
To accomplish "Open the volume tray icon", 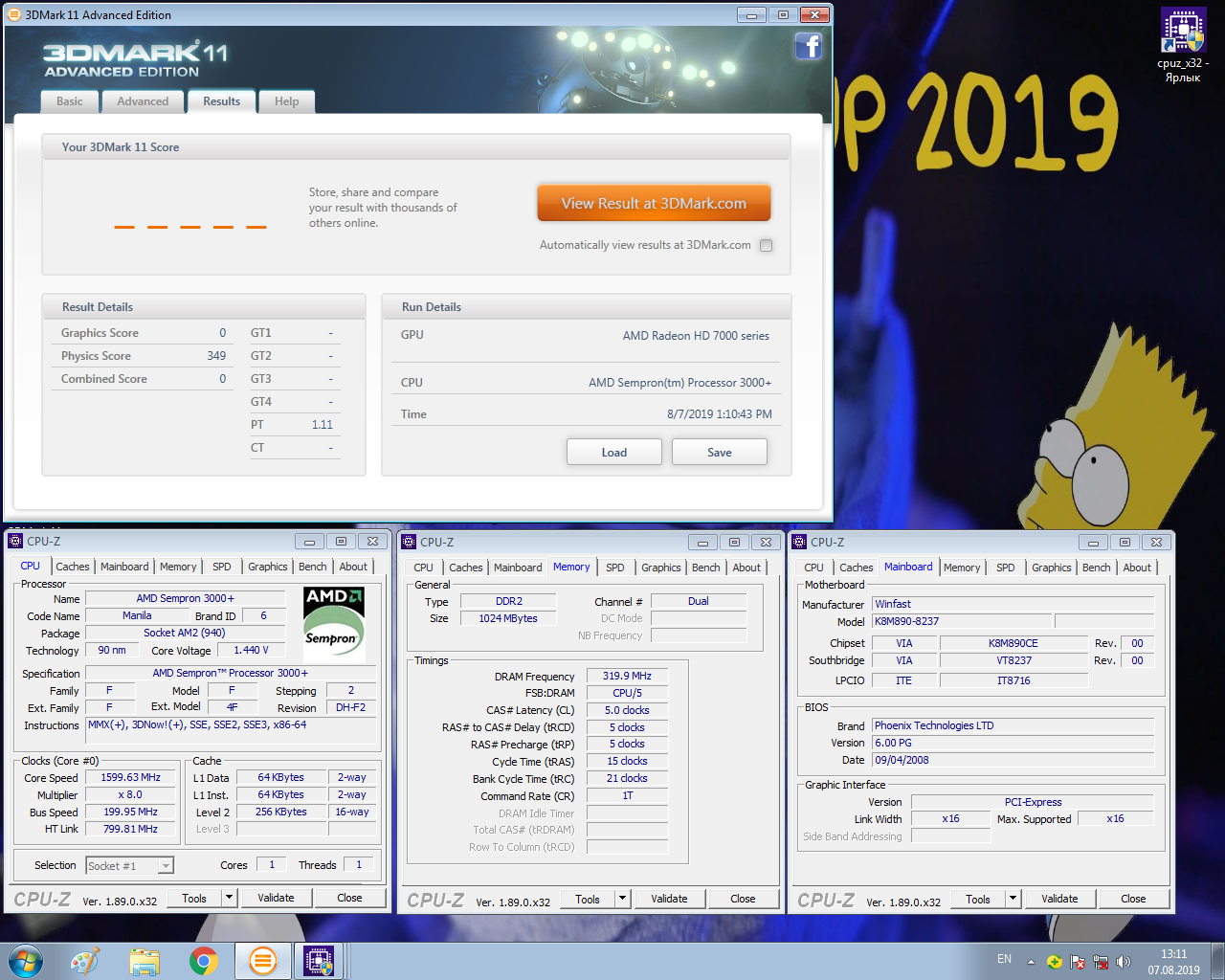I will click(1124, 962).
